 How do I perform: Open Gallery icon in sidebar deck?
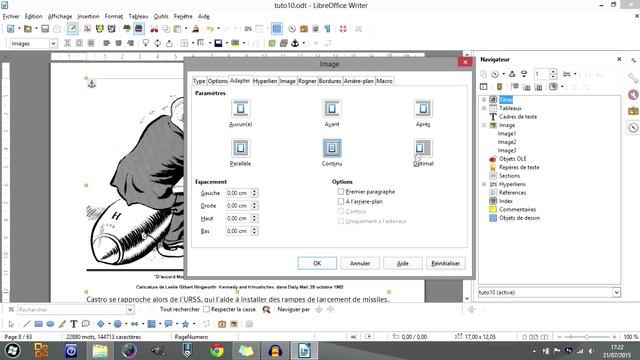coord(633,111)
